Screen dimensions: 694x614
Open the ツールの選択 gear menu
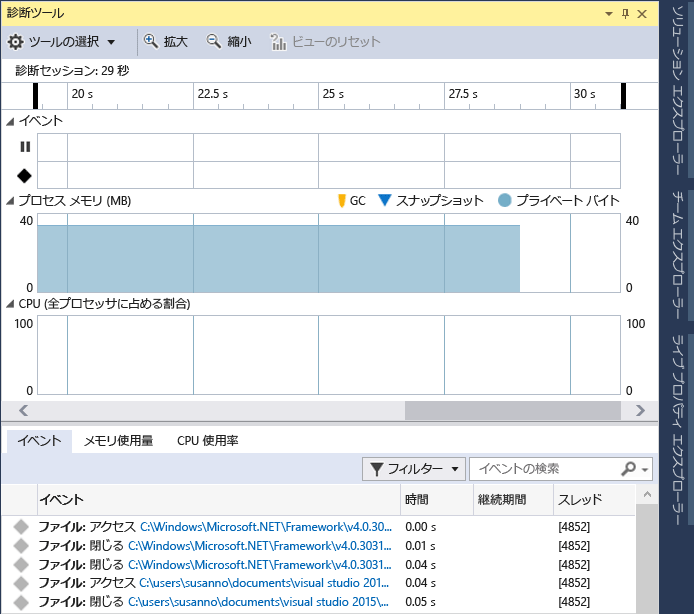click(62, 42)
